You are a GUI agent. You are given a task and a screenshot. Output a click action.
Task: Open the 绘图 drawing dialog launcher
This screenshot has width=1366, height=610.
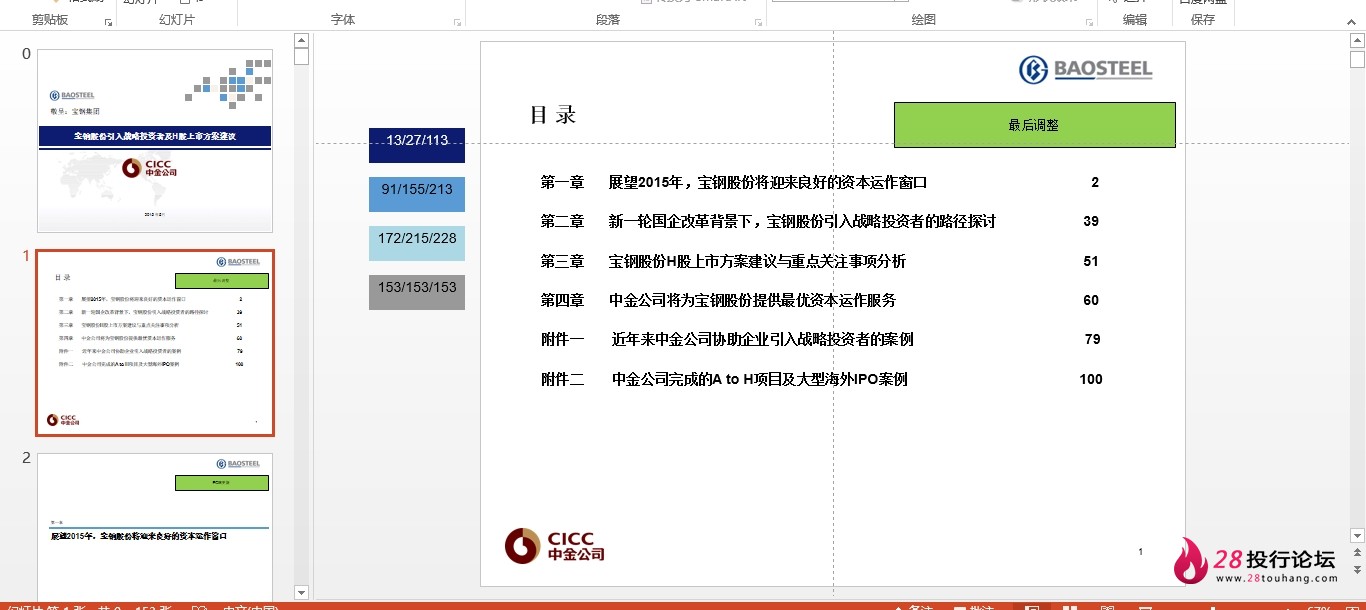(x=1089, y=22)
